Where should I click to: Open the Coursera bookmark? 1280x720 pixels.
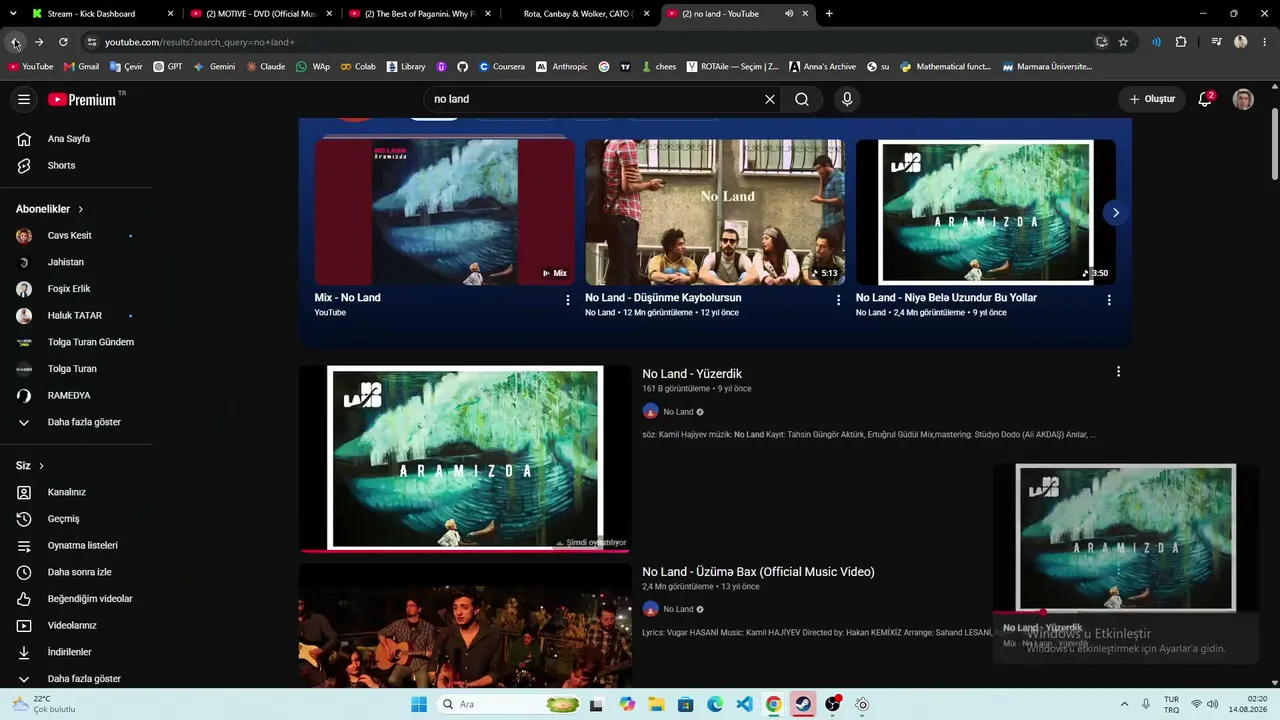coord(502,67)
